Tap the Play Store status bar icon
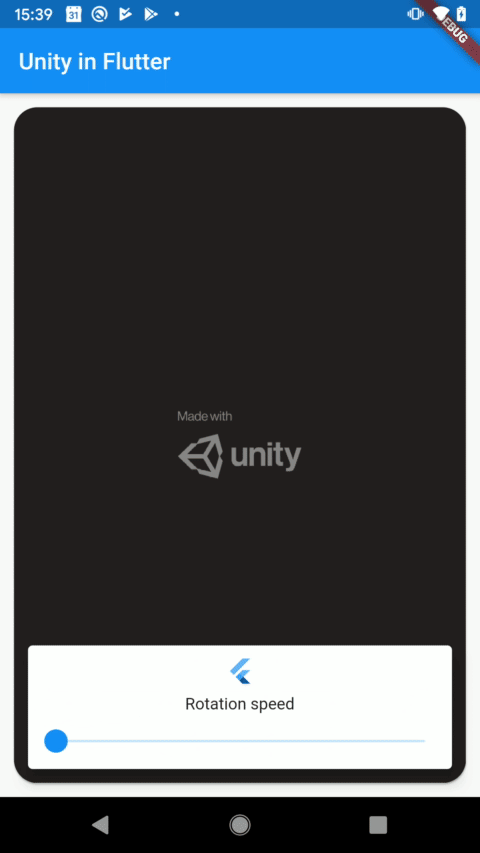 [151, 14]
